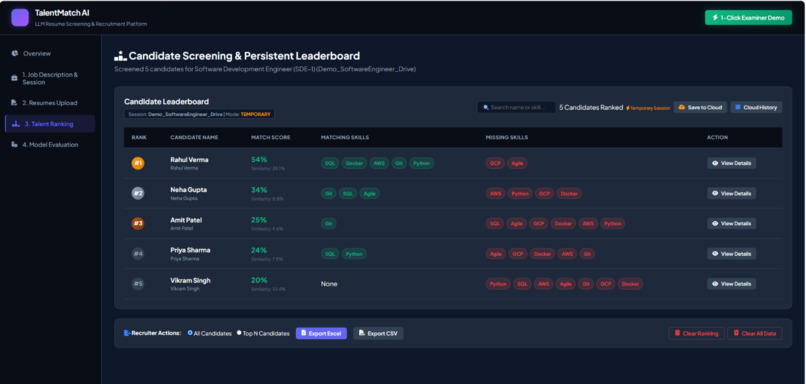
Task: Click the Model Evaluation icon
Action: point(14,145)
